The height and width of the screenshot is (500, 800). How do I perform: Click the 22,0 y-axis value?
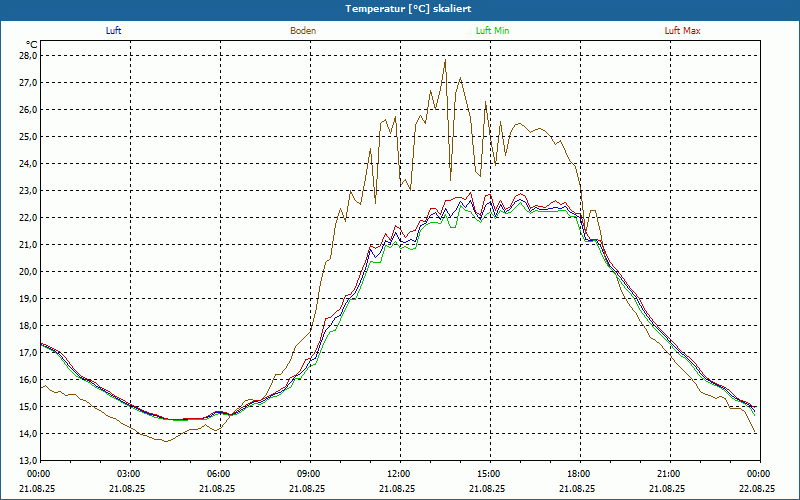pos(29,218)
